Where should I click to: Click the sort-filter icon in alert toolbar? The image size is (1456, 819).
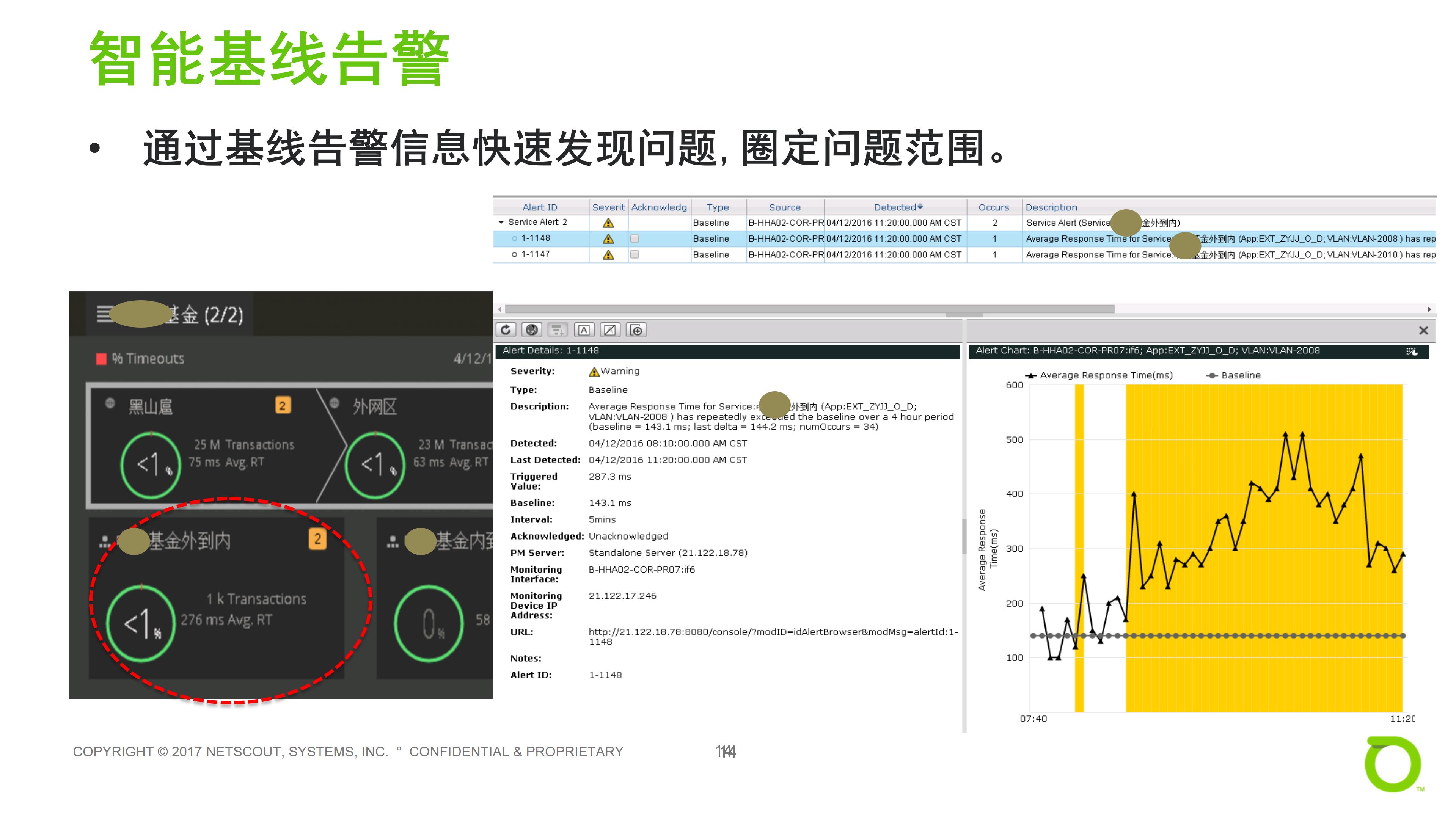point(557,329)
